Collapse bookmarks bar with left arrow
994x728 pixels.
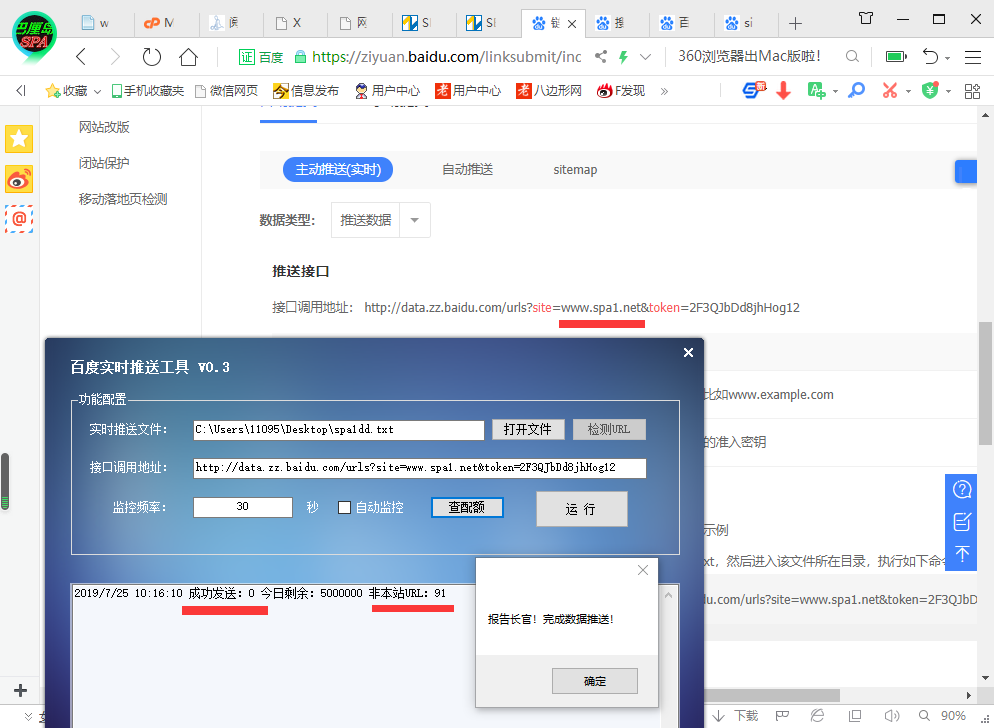click(21, 91)
